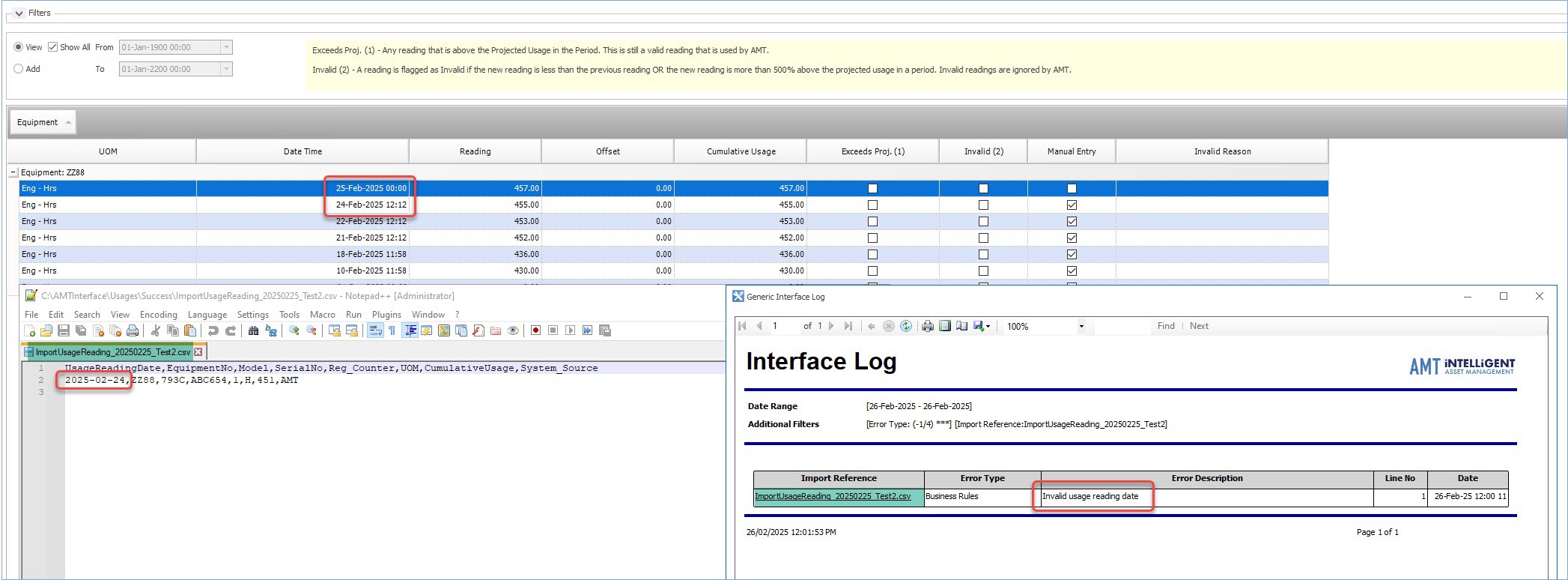Open the To date dropdown arrow

pos(226,69)
